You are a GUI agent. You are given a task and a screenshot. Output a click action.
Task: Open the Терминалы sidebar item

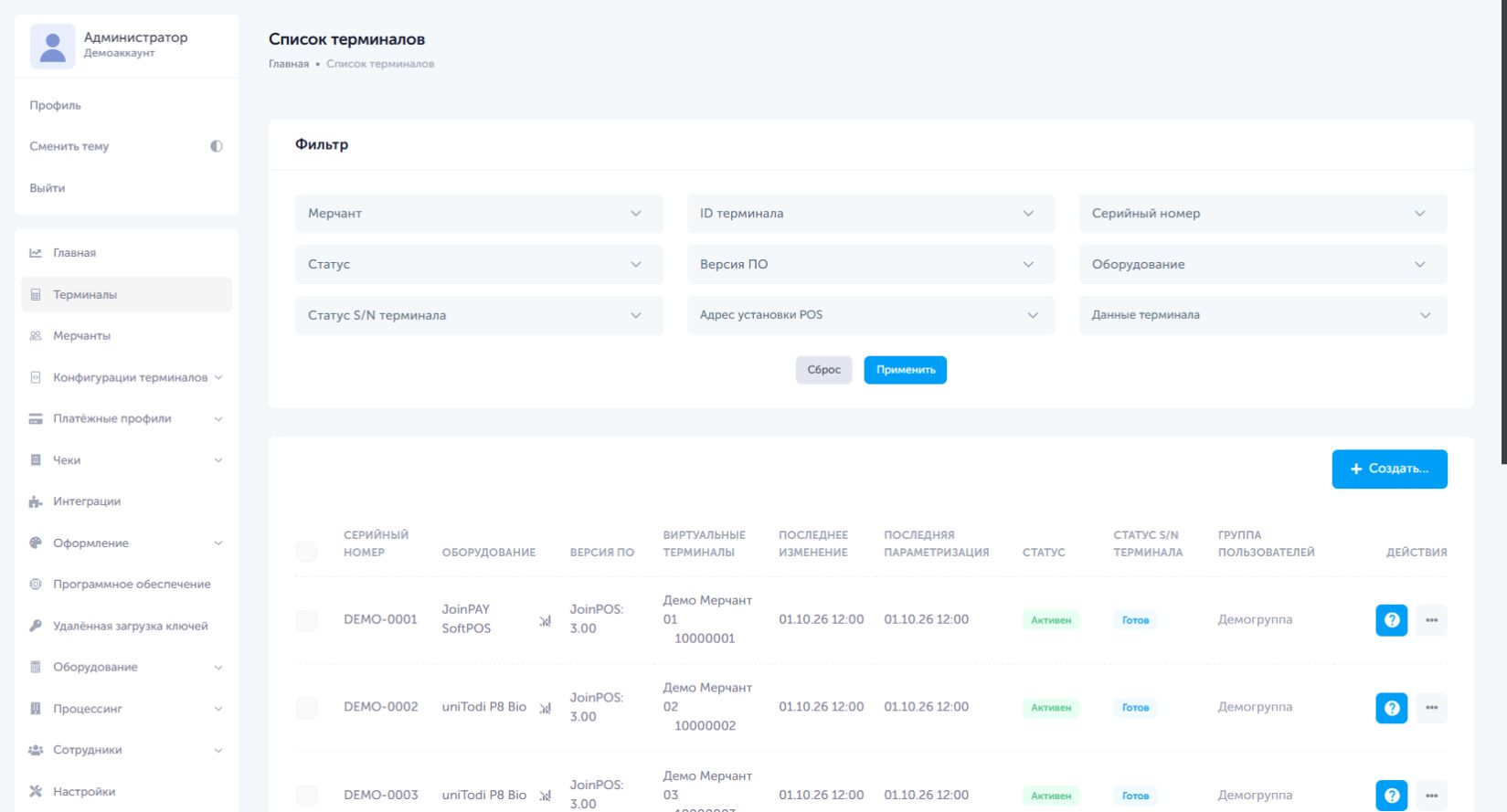(x=126, y=295)
